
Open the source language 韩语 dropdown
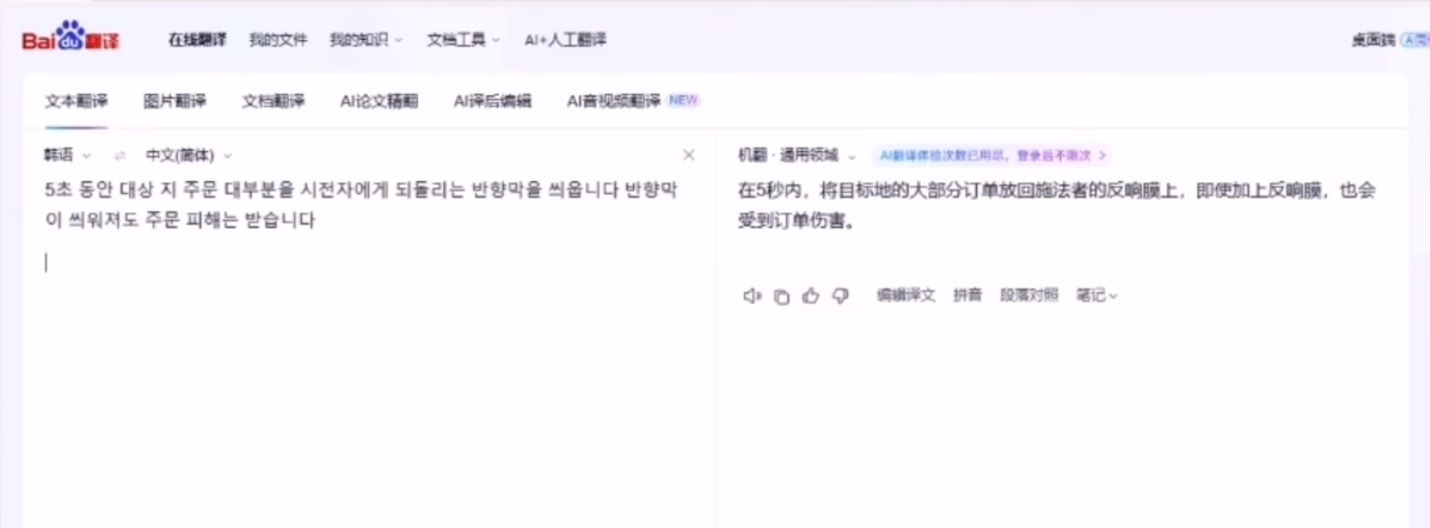coord(67,155)
